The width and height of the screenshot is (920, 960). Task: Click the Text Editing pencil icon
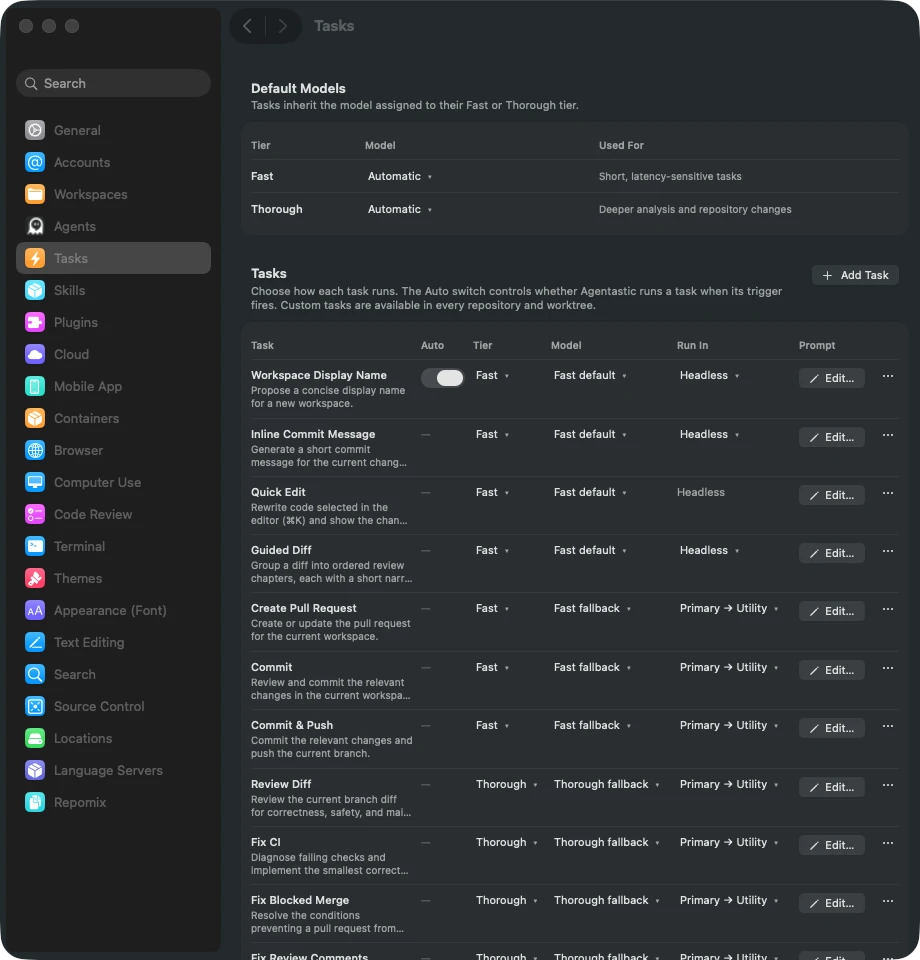point(35,642)
